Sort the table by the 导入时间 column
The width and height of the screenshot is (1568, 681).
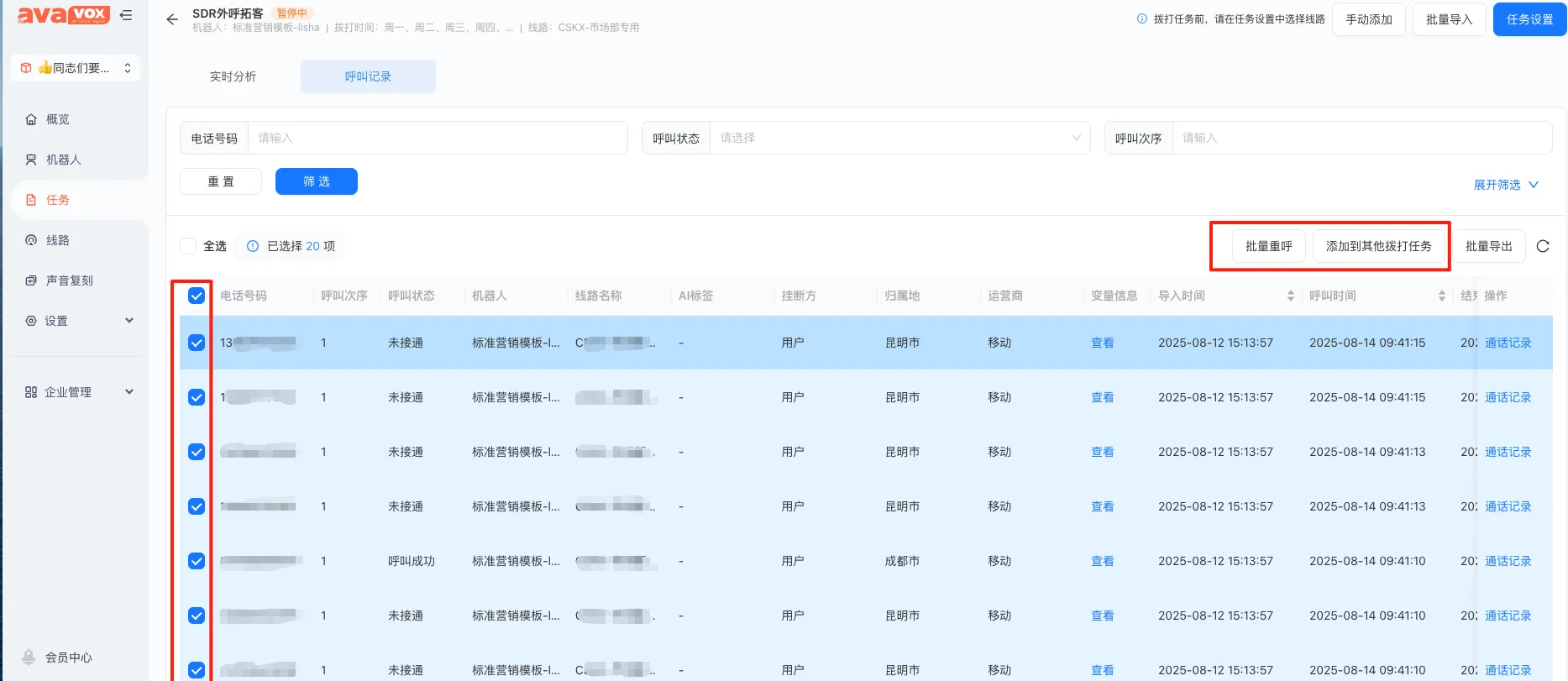(1290, 296)
